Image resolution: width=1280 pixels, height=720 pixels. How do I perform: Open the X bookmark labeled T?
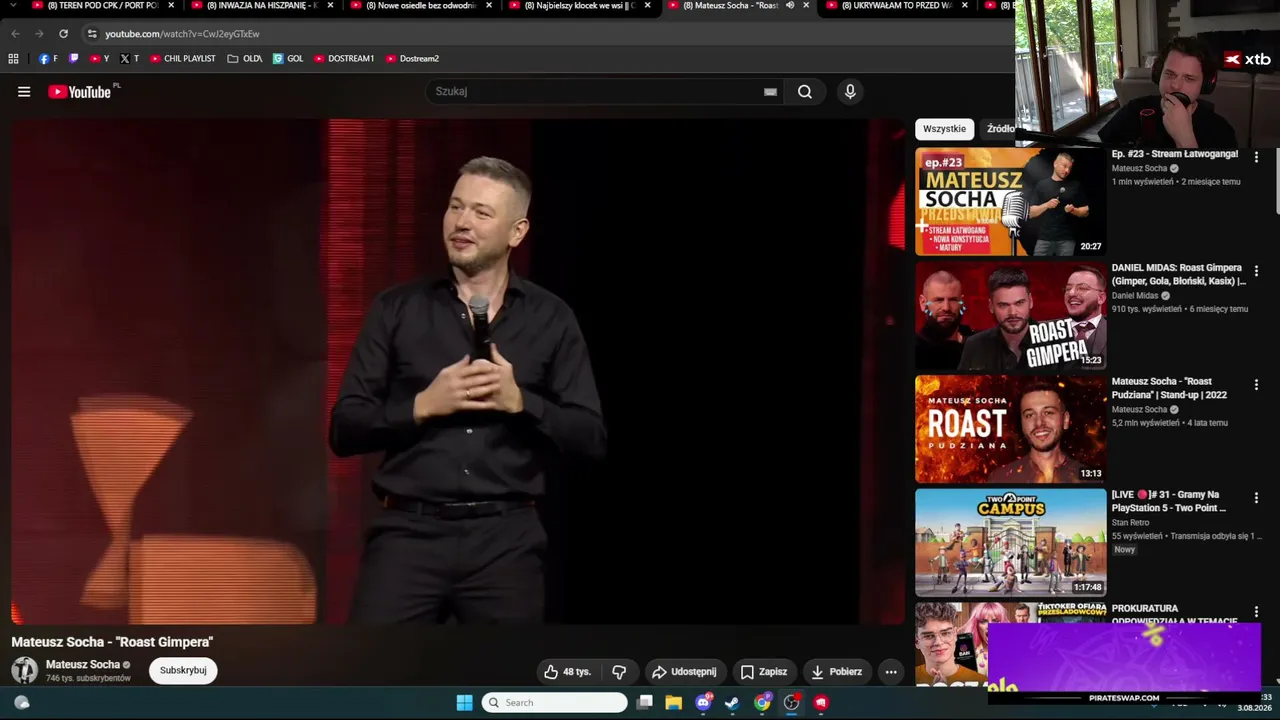pyautogui.click(x=130, y=59)
